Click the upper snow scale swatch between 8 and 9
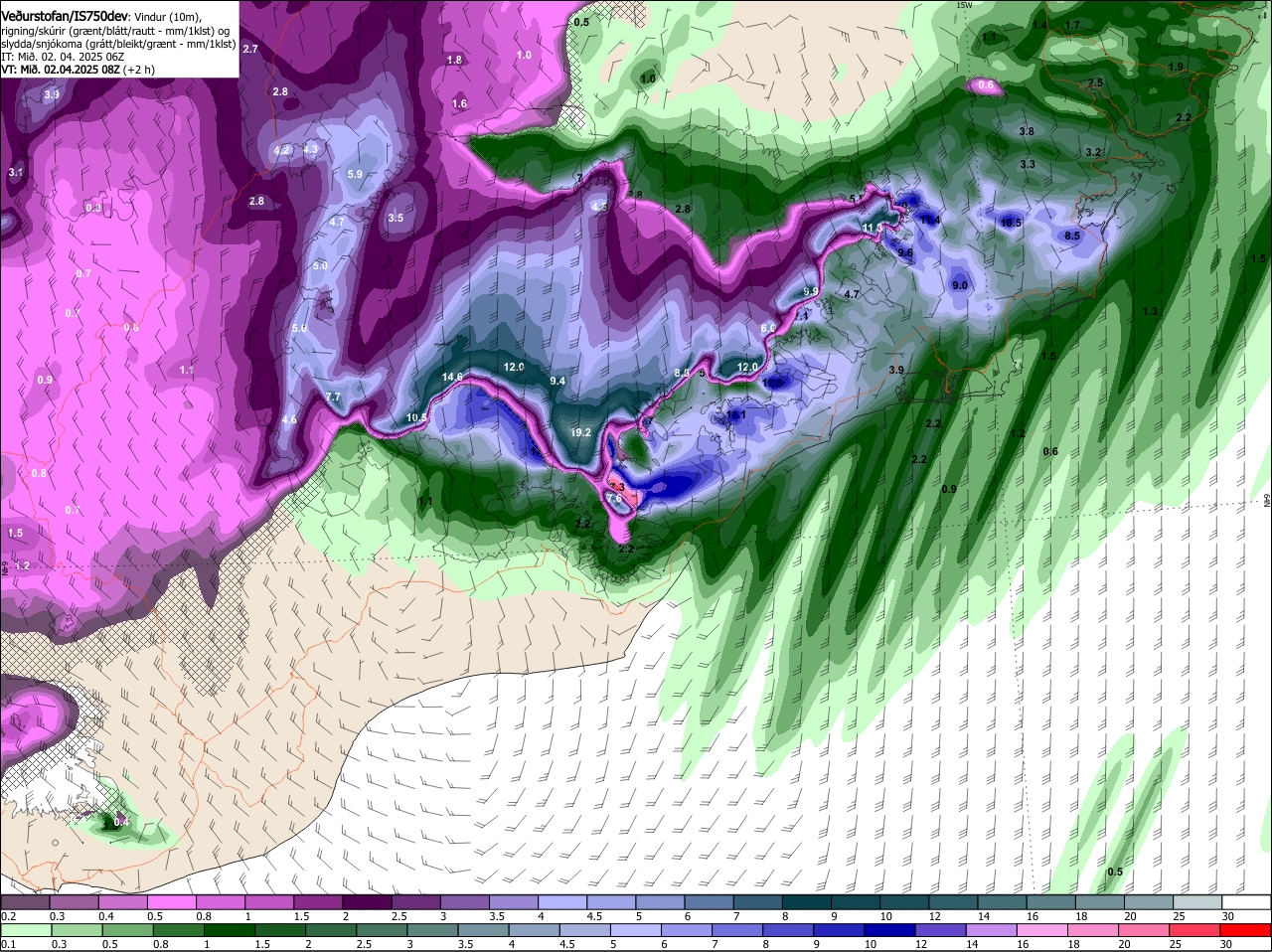The height and width of the screenshot is (952, 1272). (x=807, y=902)
